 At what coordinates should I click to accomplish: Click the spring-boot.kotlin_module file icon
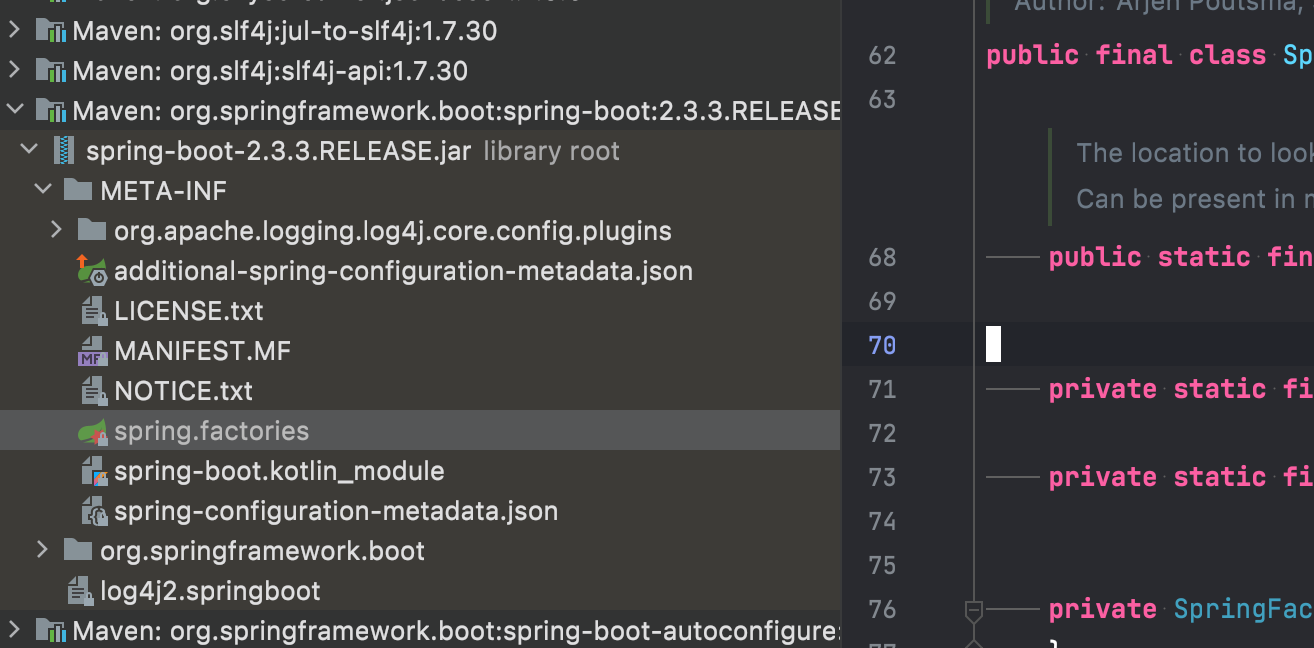[93, 471]
